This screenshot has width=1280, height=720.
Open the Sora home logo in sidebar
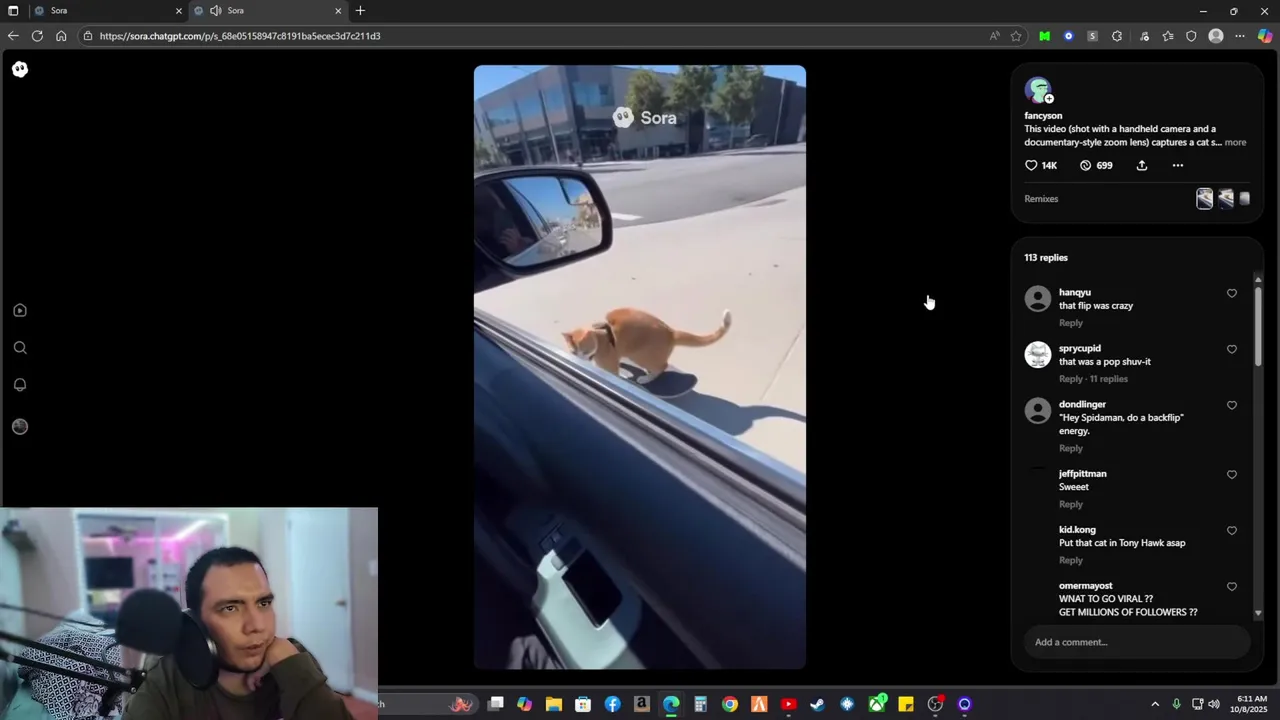20,69
